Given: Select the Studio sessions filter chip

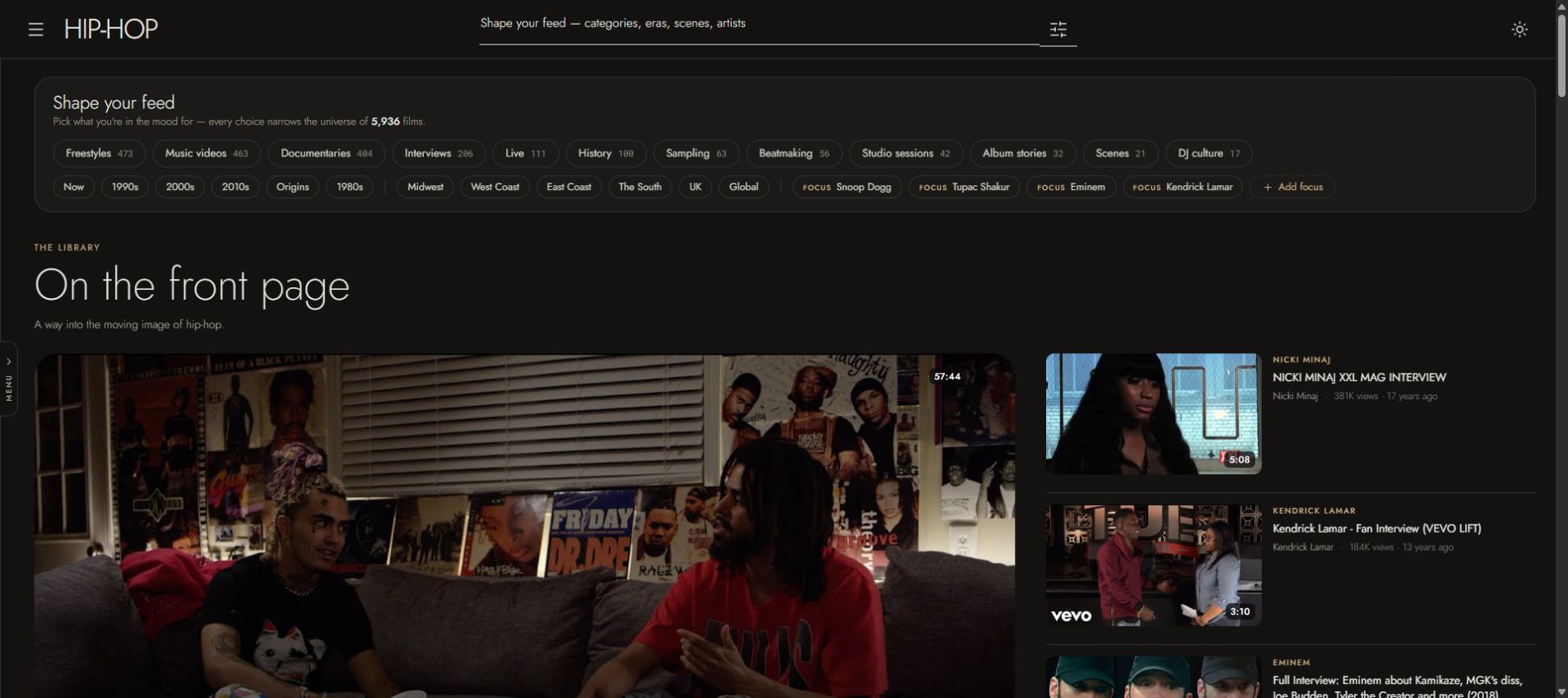Looking at the screenshot, I should 906,154.
